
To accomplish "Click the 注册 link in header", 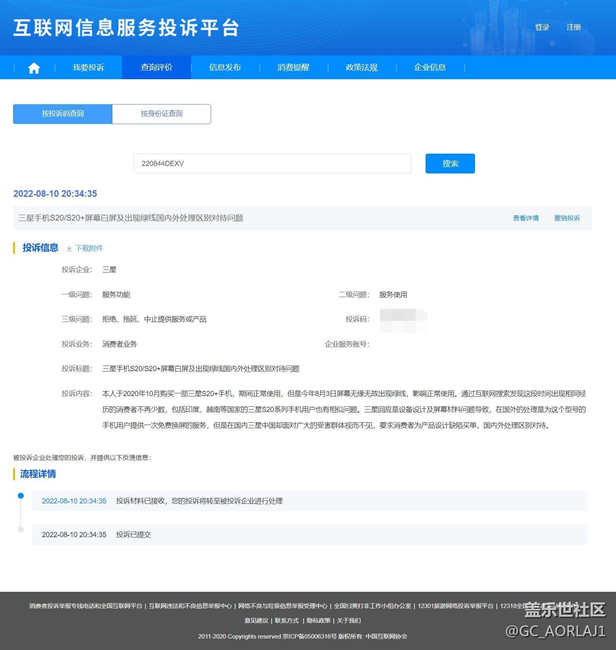I will [x=573, y=28].
